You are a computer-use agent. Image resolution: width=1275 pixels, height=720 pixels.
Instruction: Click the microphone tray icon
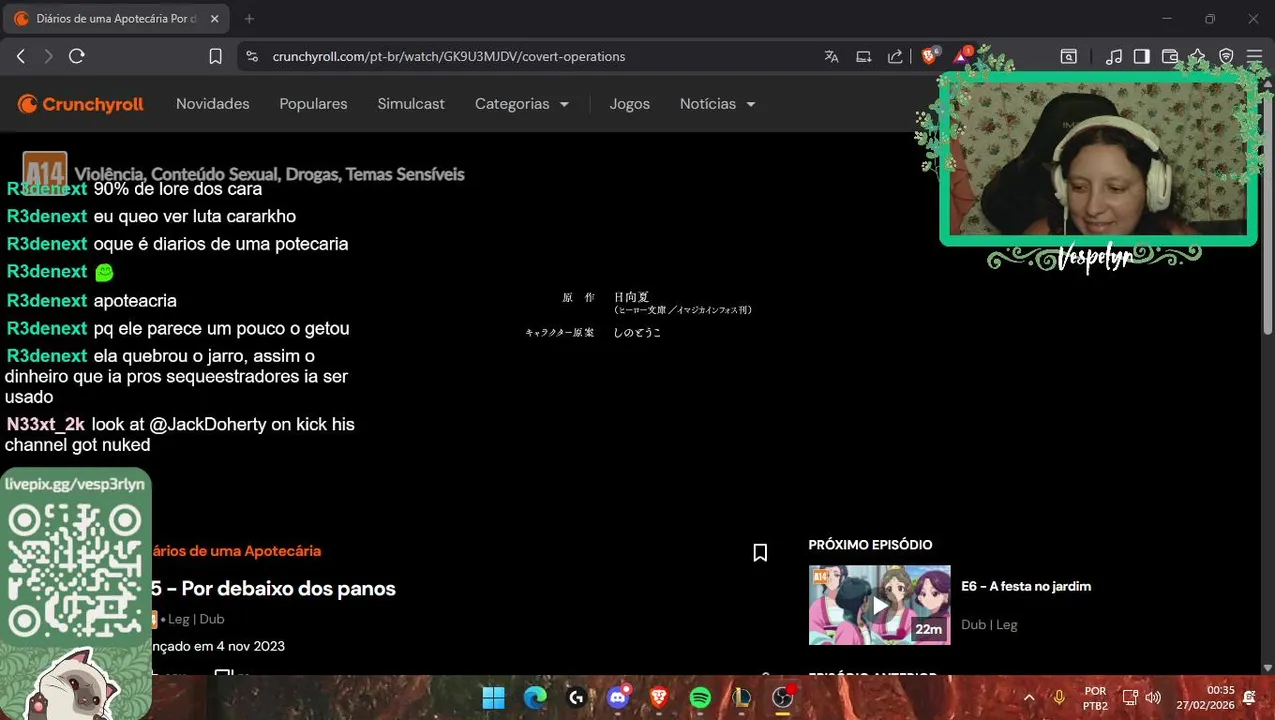pos(1059,697)
